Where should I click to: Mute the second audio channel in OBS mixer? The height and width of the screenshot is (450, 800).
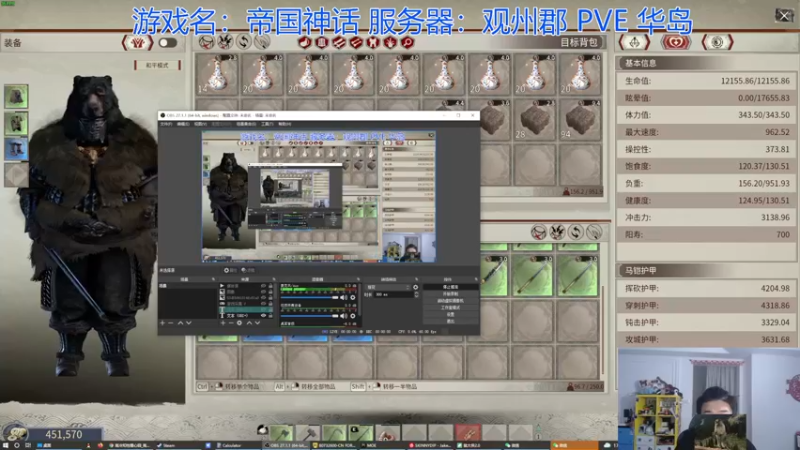[344, 316]
